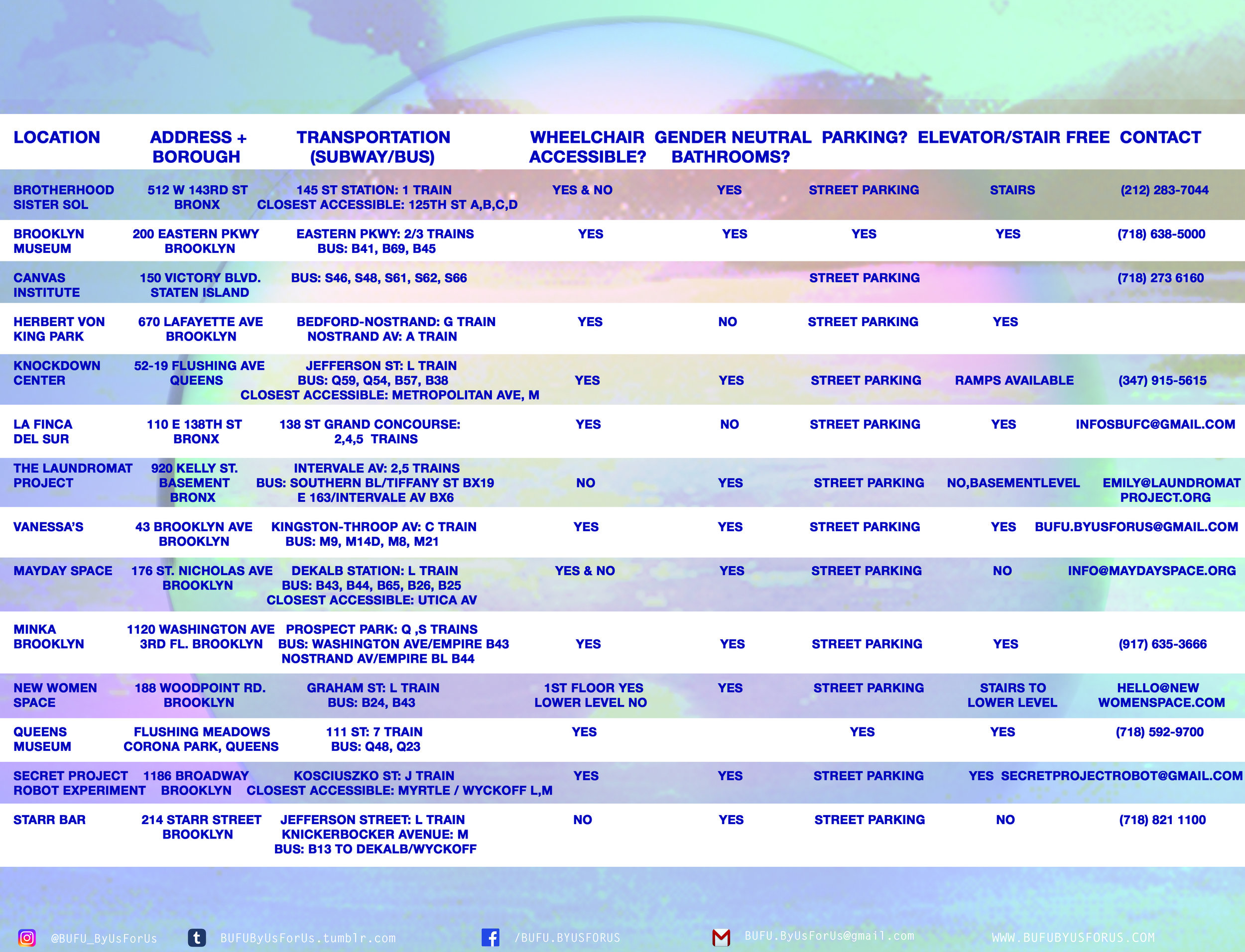Click the (718) 821 1100 phone number
The height and width of the screenshot is (952, 1245).
pos(1162,820)
